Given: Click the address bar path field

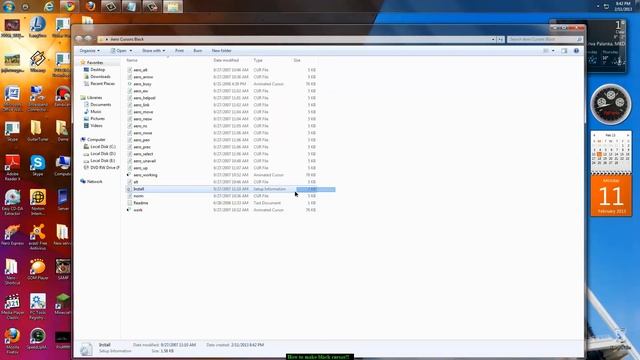Looking at the screenshot, I should 294,39.
